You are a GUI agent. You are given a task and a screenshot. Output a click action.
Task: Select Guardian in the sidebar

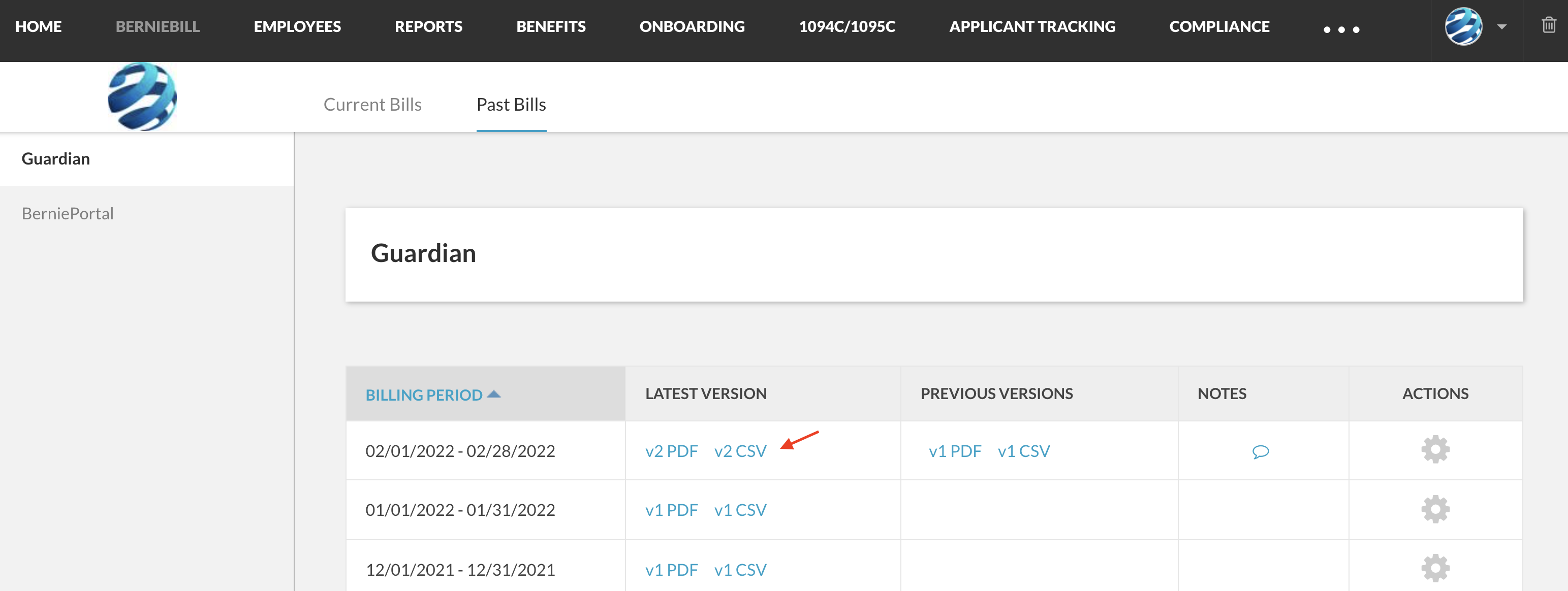[147, 159]
